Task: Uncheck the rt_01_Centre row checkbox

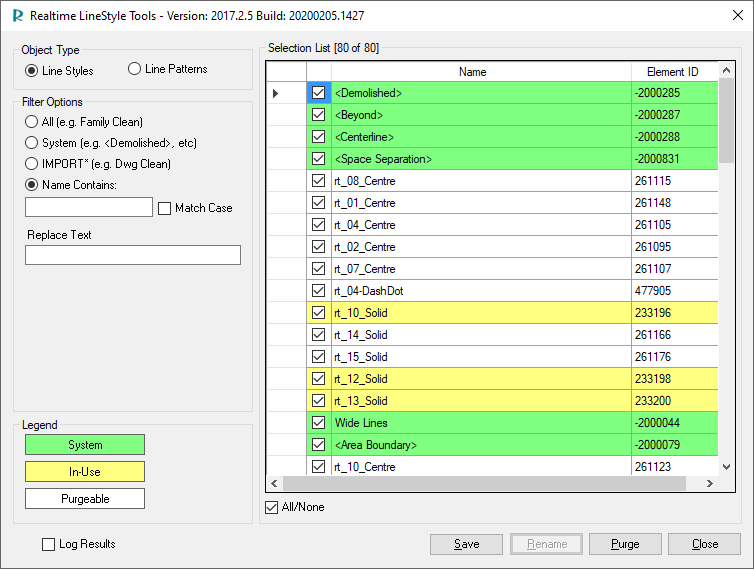Action: [318, 202]
